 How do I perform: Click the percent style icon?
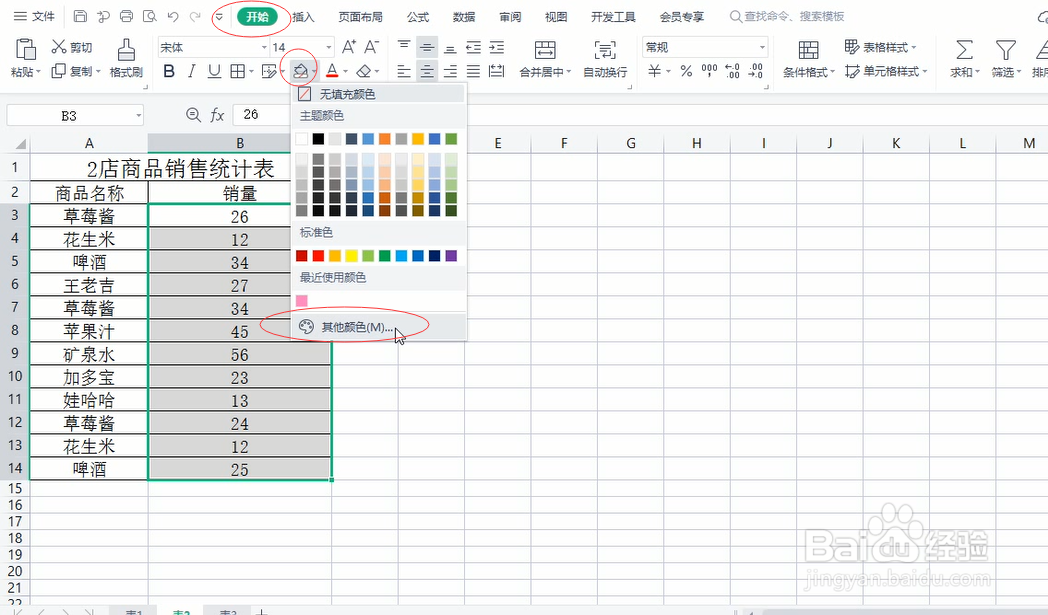[686, 71]
